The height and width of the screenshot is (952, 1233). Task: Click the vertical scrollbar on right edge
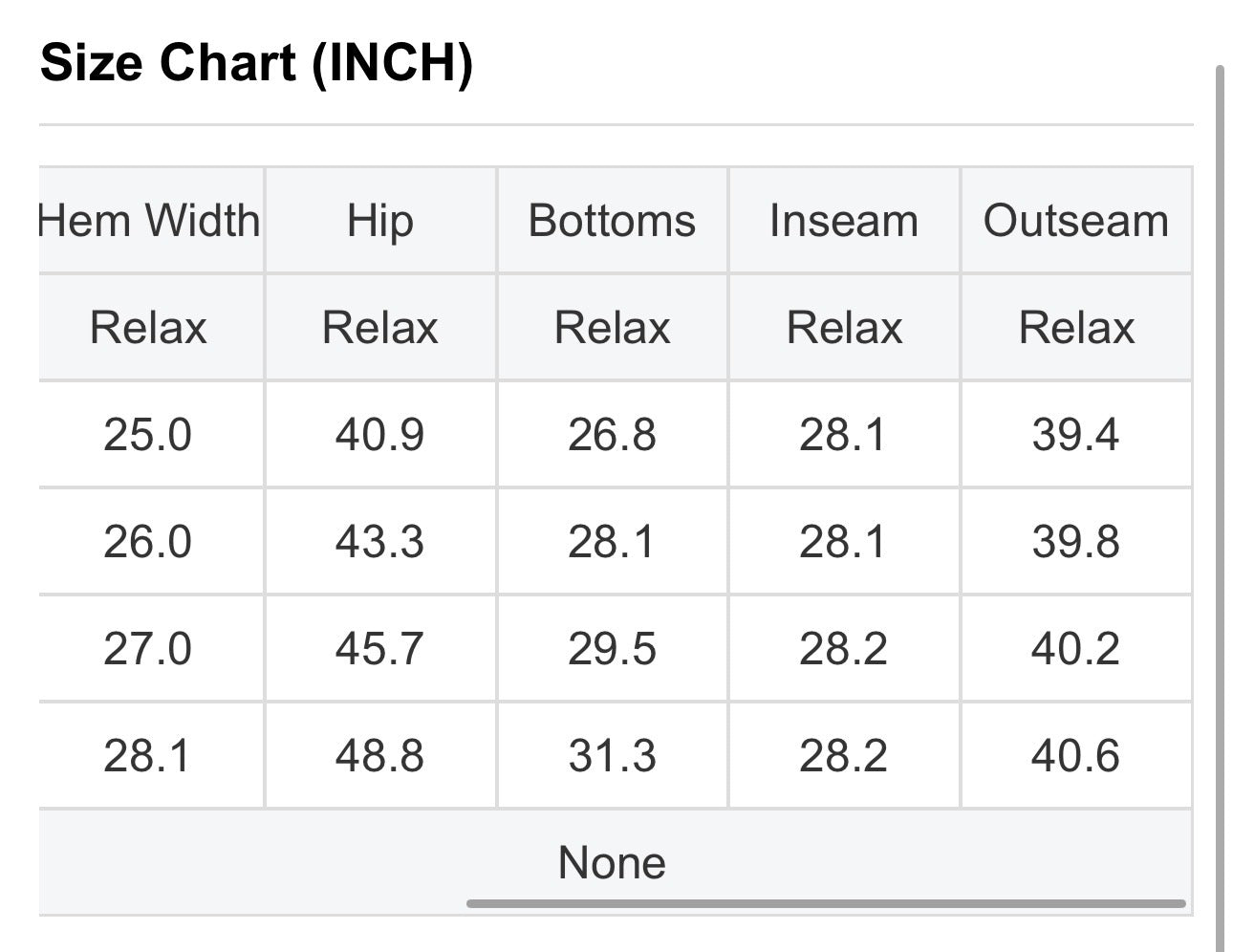(x=1220, y=508)
